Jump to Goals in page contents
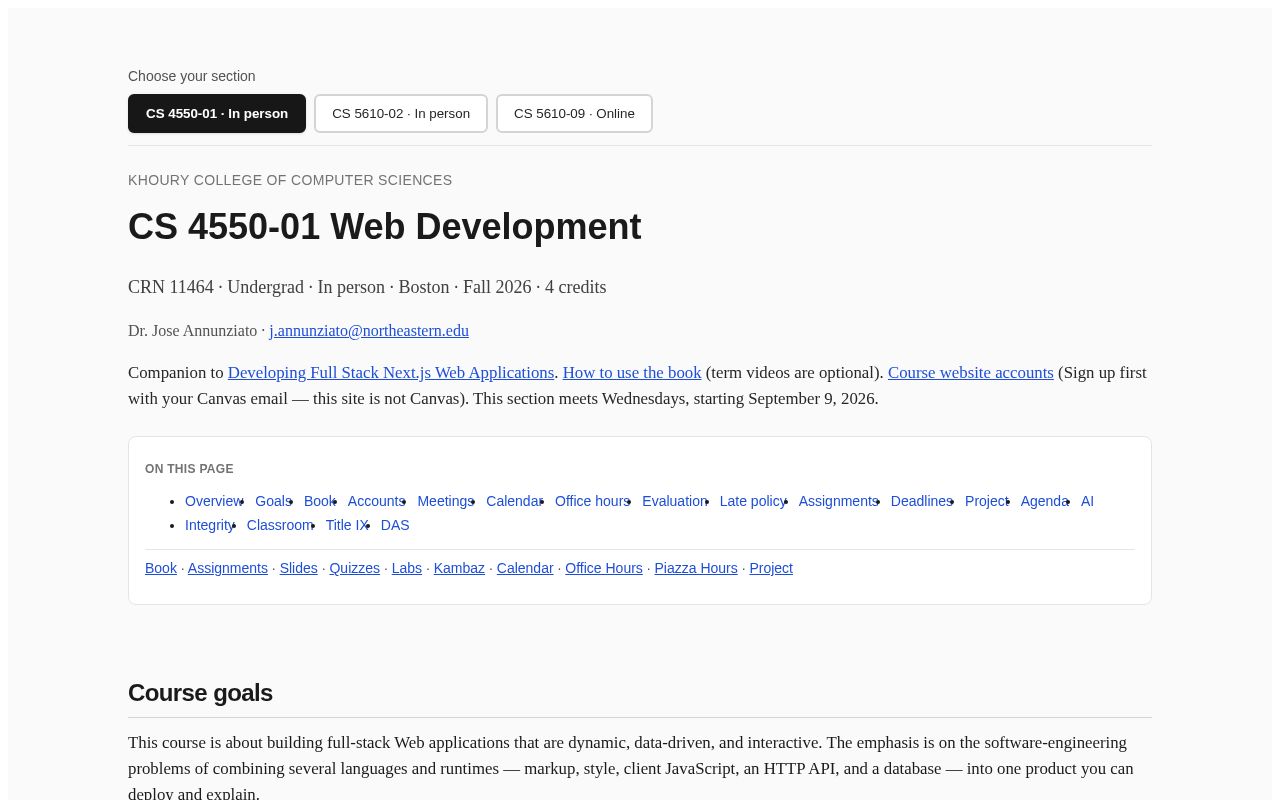The height and width of the screenshot is (800, 1280). tap(273, 501)
